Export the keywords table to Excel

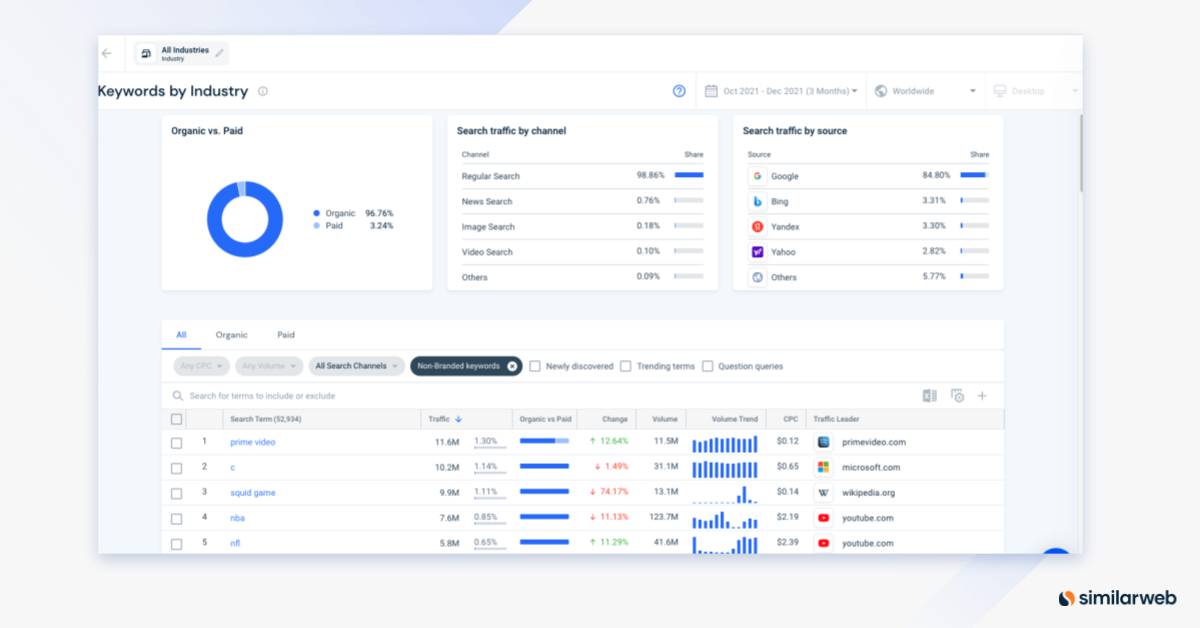point(929,396)
